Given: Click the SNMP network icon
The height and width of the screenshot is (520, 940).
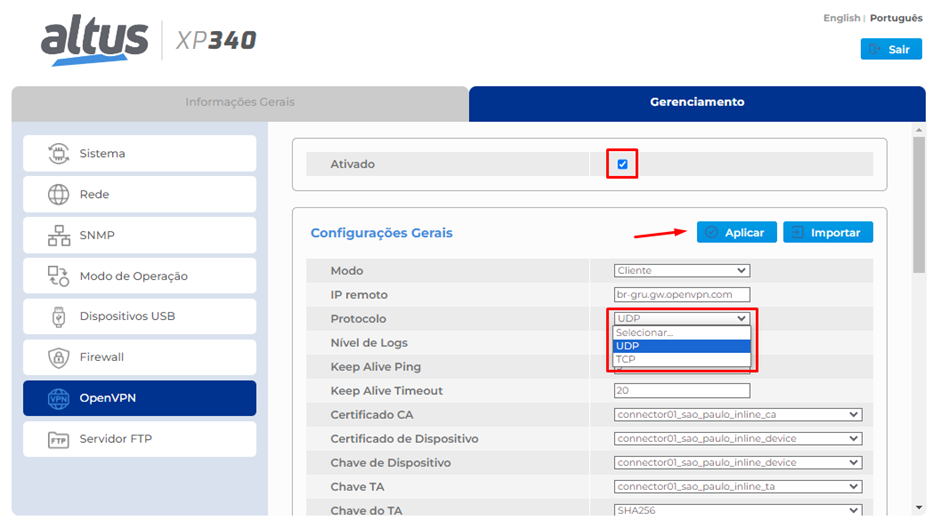Looking at the screenshot, I should tap(59, 236).
